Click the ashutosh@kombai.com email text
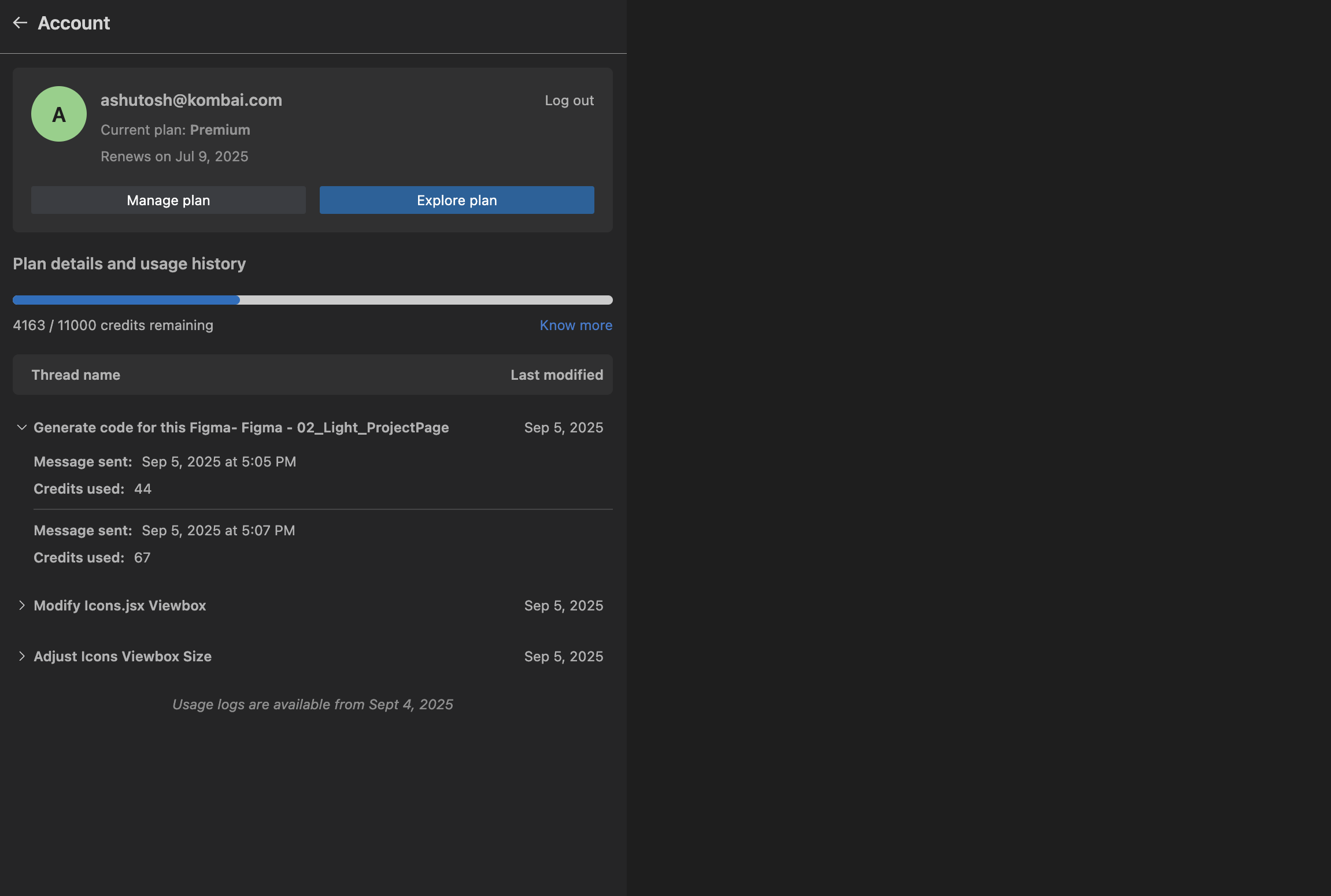 (191, 100)
